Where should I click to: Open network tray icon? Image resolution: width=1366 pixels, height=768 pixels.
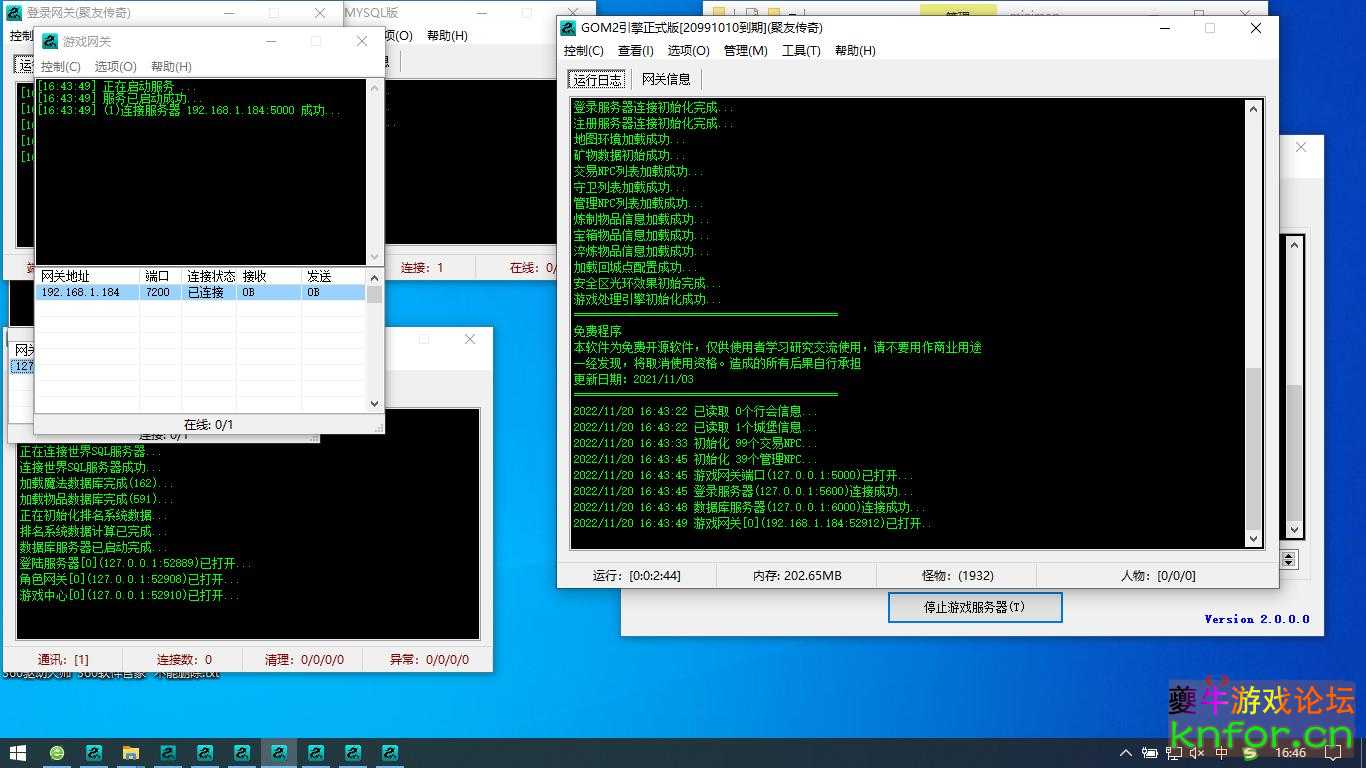pyautogui.click(x=1174, y=753)
